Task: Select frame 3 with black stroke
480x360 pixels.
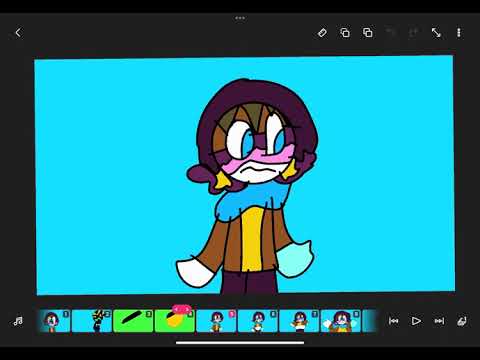Action: pos(133,321)
